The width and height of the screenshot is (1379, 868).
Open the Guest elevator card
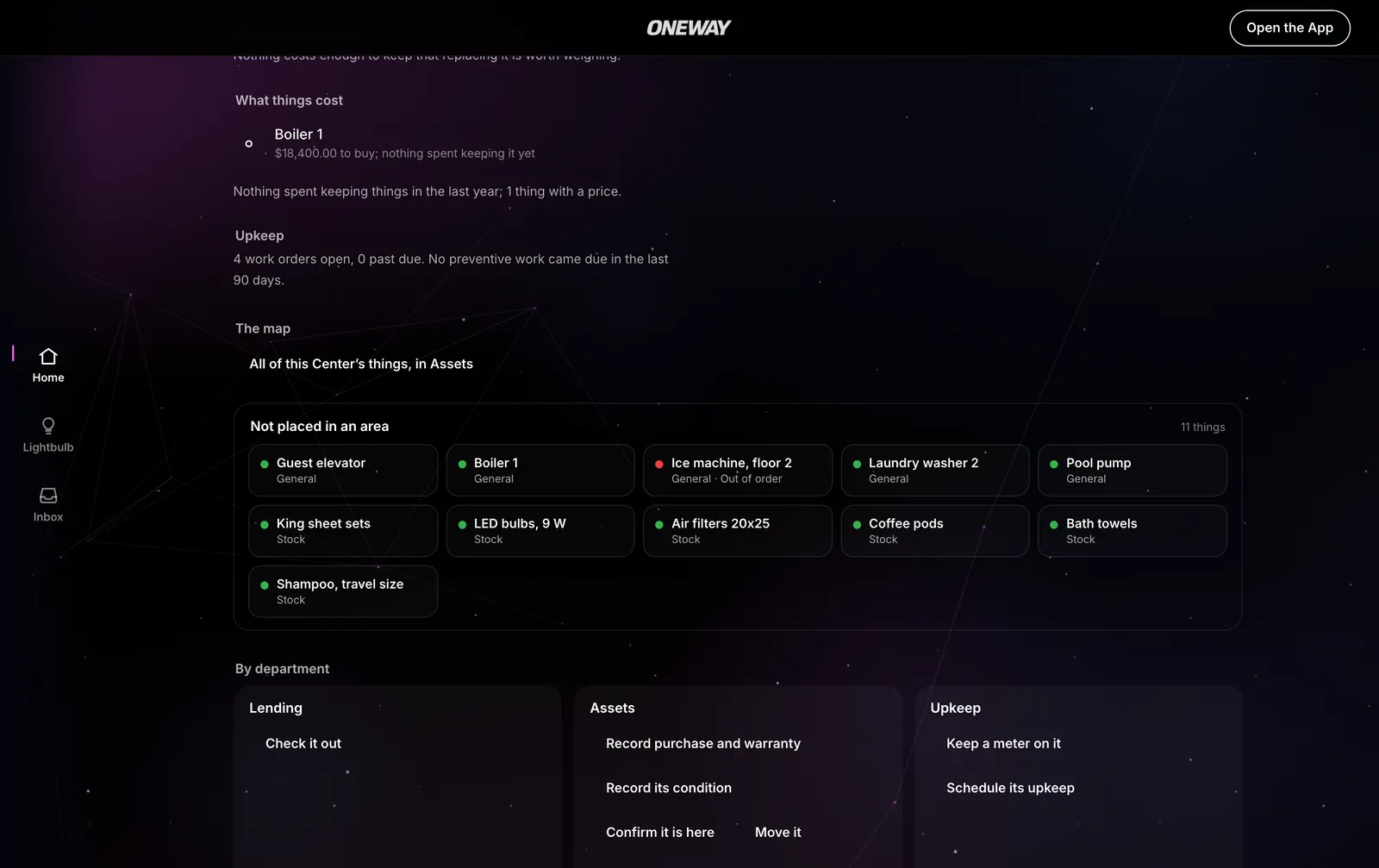click(343, 470)
